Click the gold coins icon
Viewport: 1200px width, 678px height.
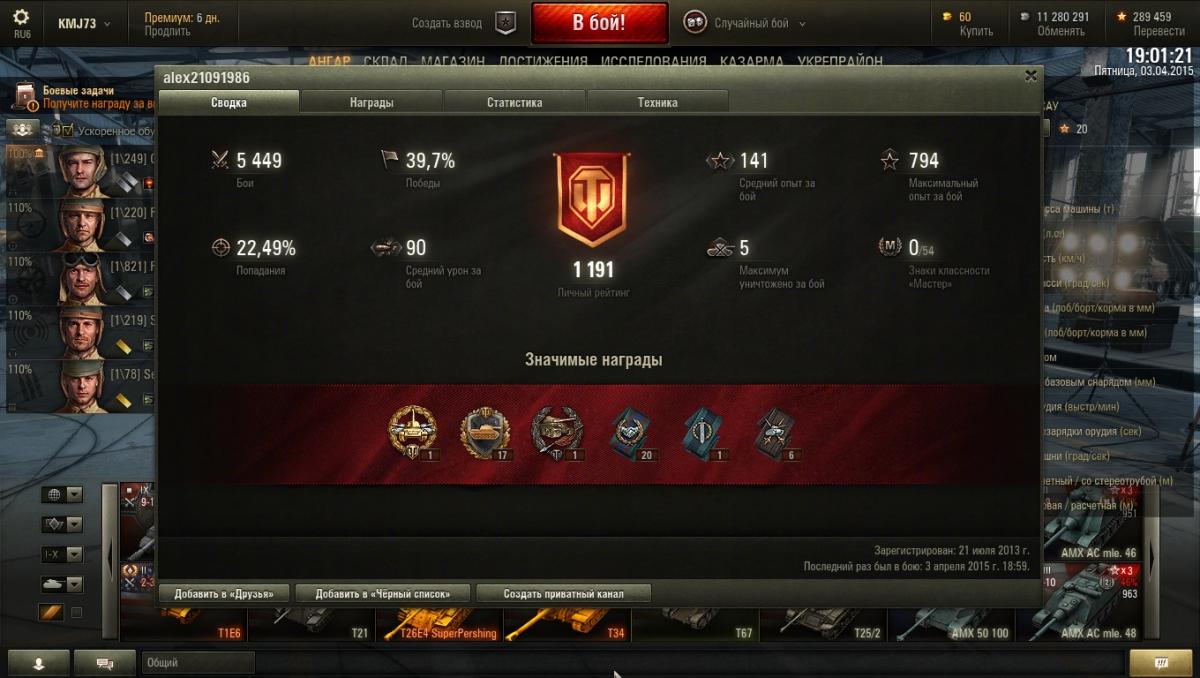[947, 17]
